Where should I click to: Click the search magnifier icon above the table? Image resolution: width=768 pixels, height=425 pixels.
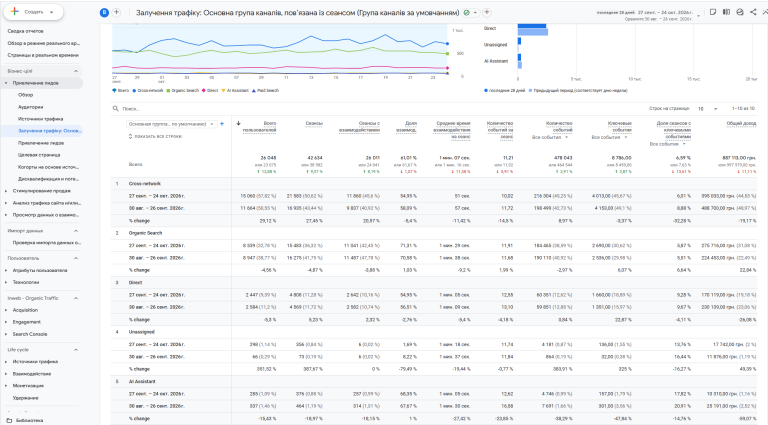click(x=116, y=109)
